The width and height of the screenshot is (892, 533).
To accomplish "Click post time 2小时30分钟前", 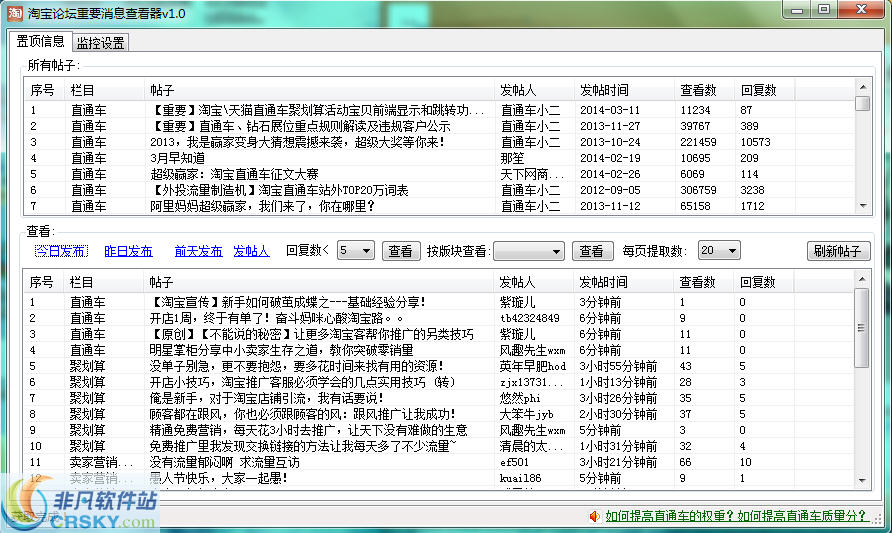I will pos(618,414).
